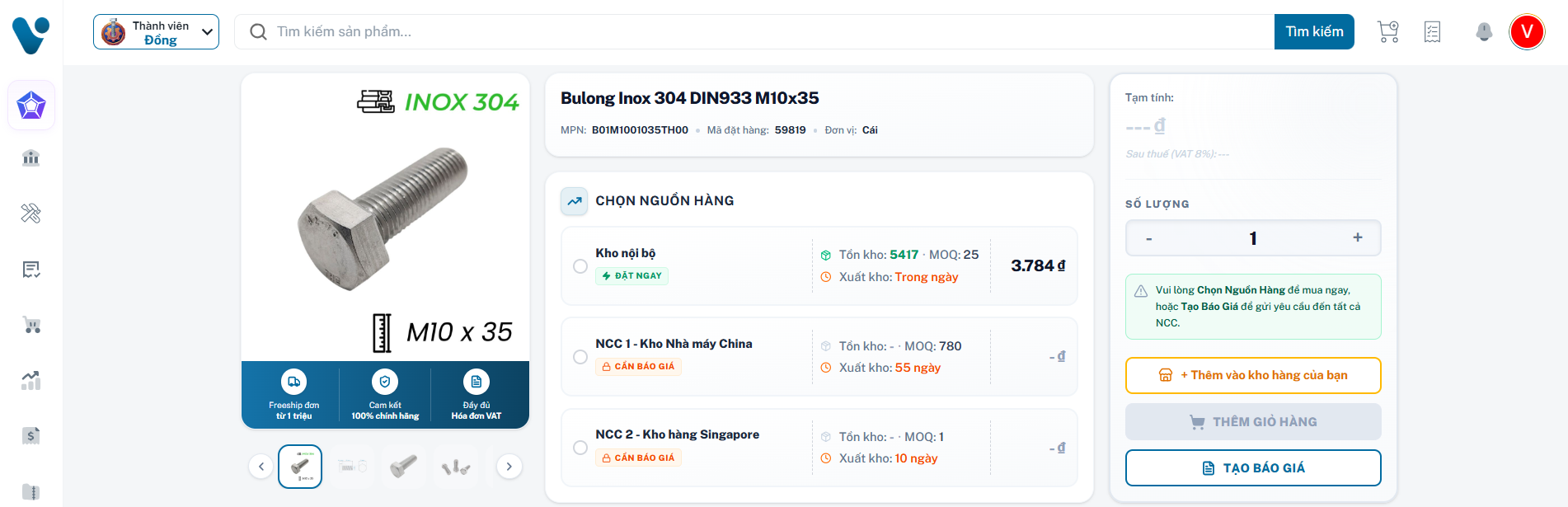Click the shield guarantee icon
1568x507 pixels.
click(x=385, y=382)
